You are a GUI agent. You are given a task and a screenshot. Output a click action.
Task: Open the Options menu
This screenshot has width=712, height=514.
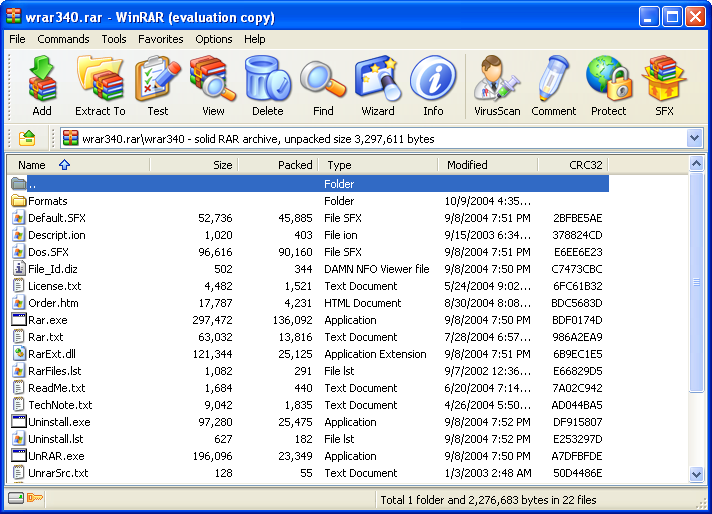tap(214, 39)
